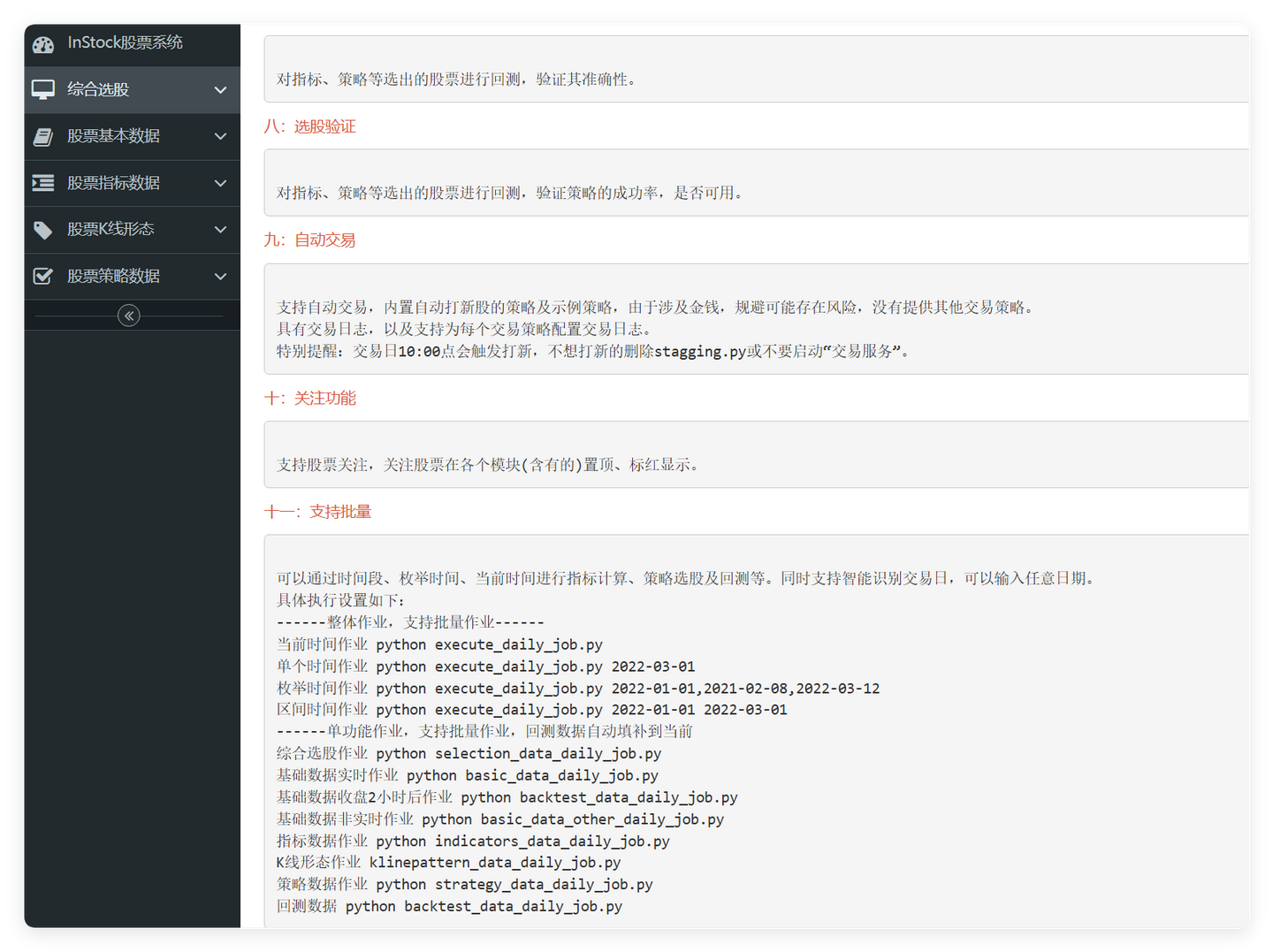Screen dimensions: 1273x952
Task: Click the 基础数据实时作业 basic_data_daily_job.py line
Action: pyautogui.click(x=468, y=775)
